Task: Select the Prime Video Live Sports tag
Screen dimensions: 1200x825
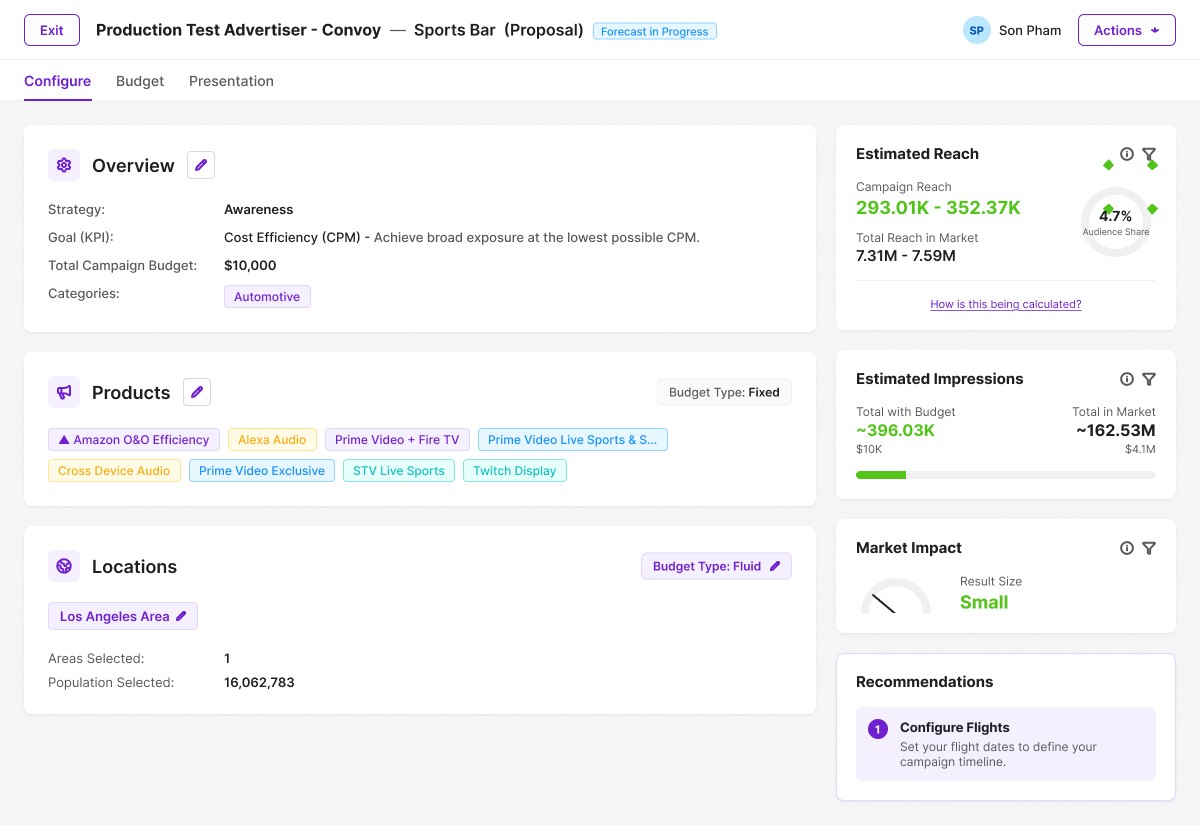Action: 573,440
